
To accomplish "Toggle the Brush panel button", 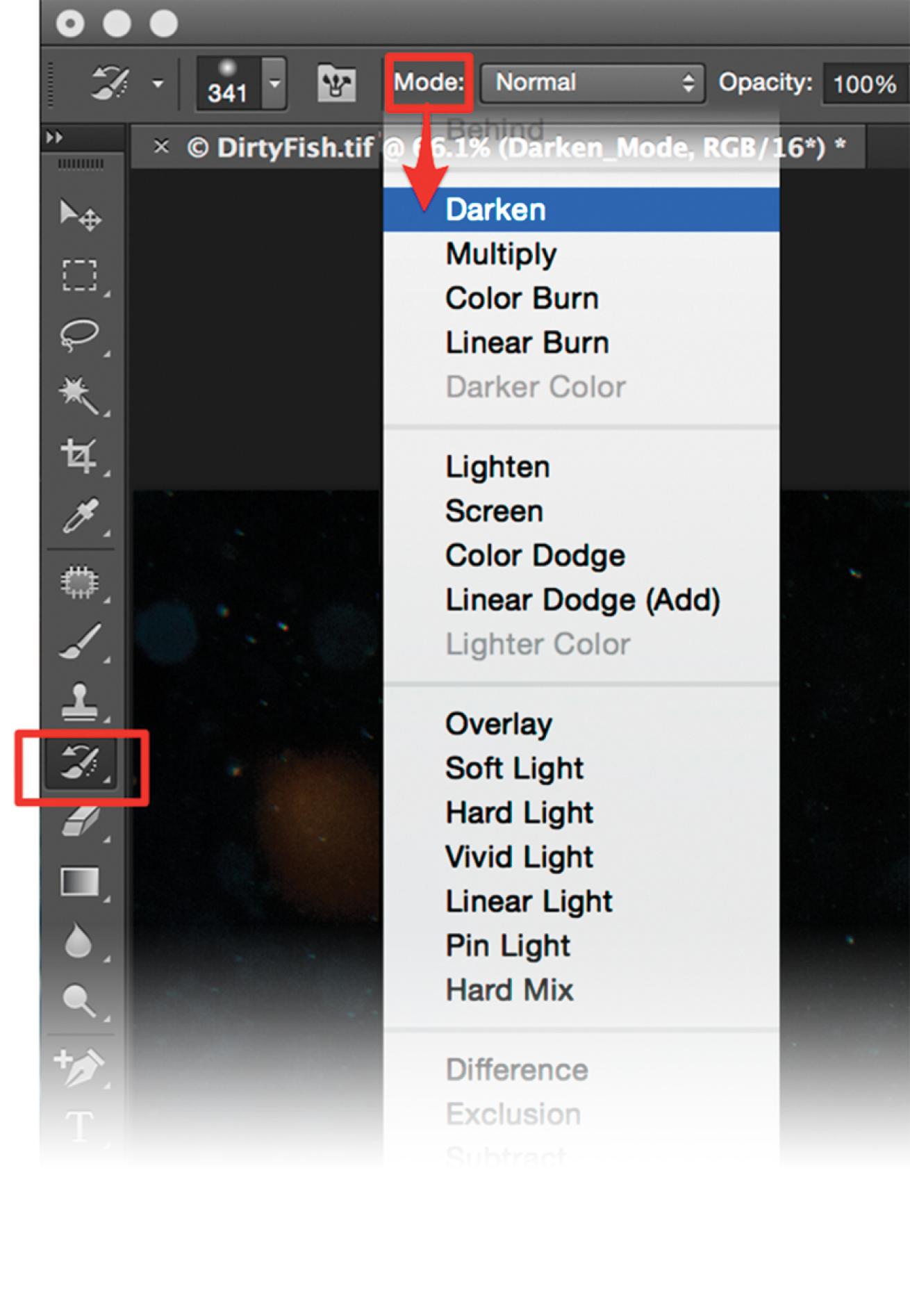I will 337,83.
